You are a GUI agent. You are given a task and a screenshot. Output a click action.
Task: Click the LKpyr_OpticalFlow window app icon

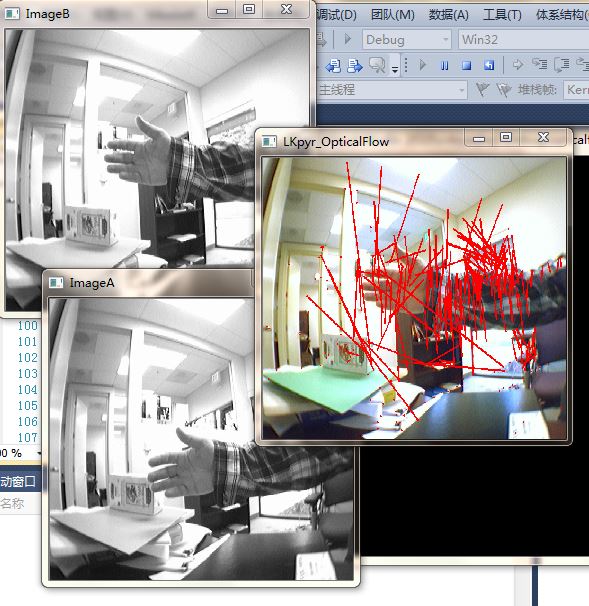[x=269, y=141]
